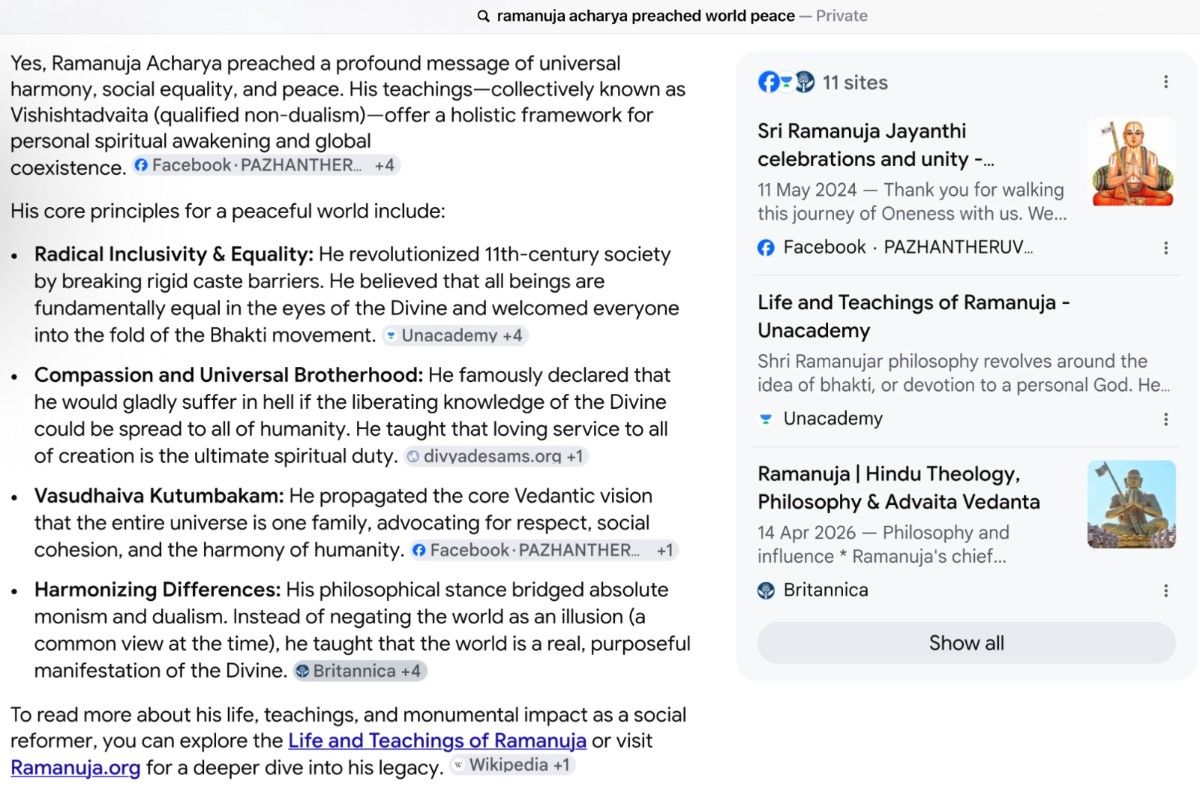Open the Life and Teachings of Ramanuja link
Viewport: 1200px width, 793px height.
437,741
